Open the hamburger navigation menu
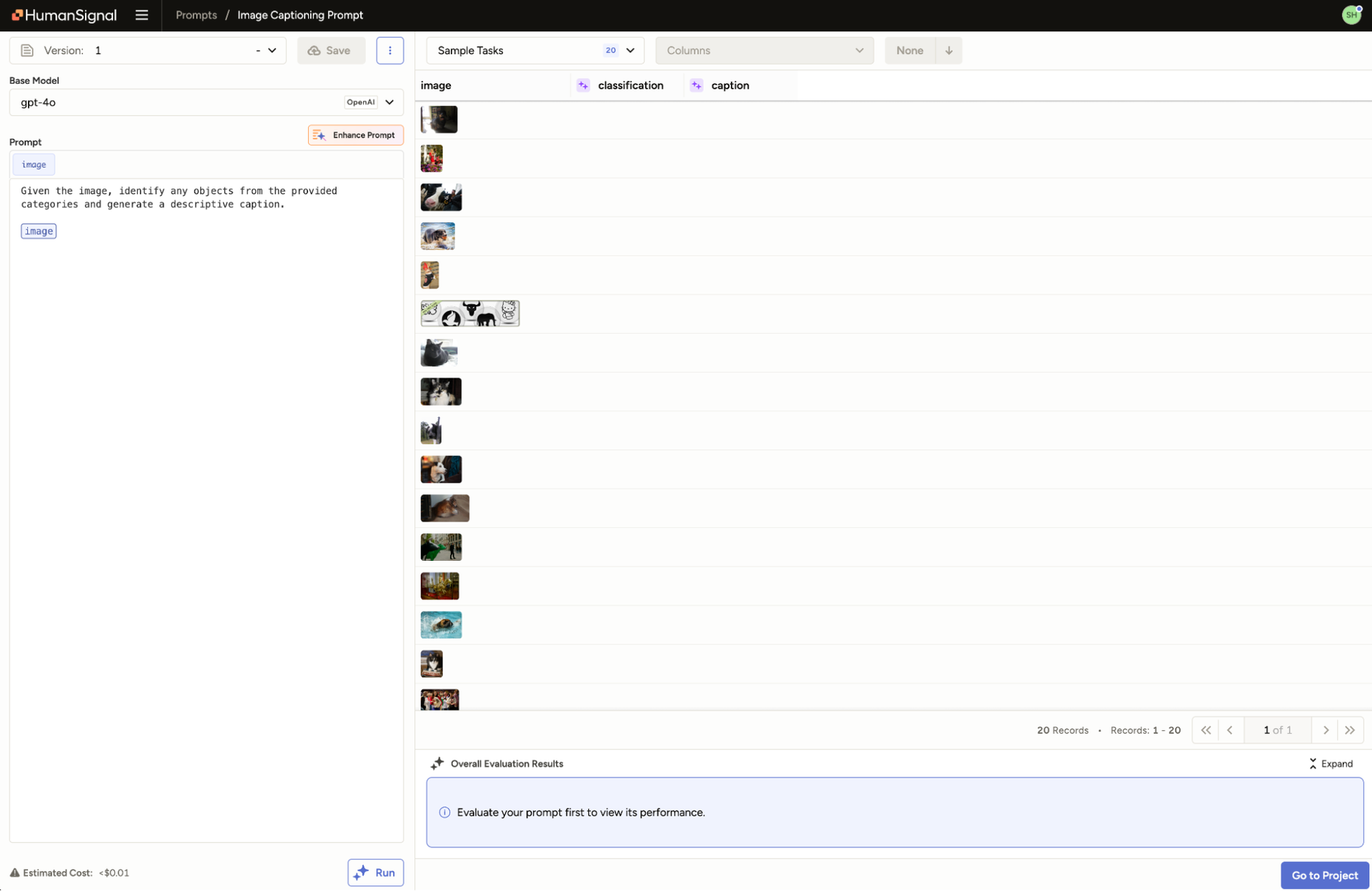Screen dimensions: 1372x891 pyautogui.click(x=141, y=15)
